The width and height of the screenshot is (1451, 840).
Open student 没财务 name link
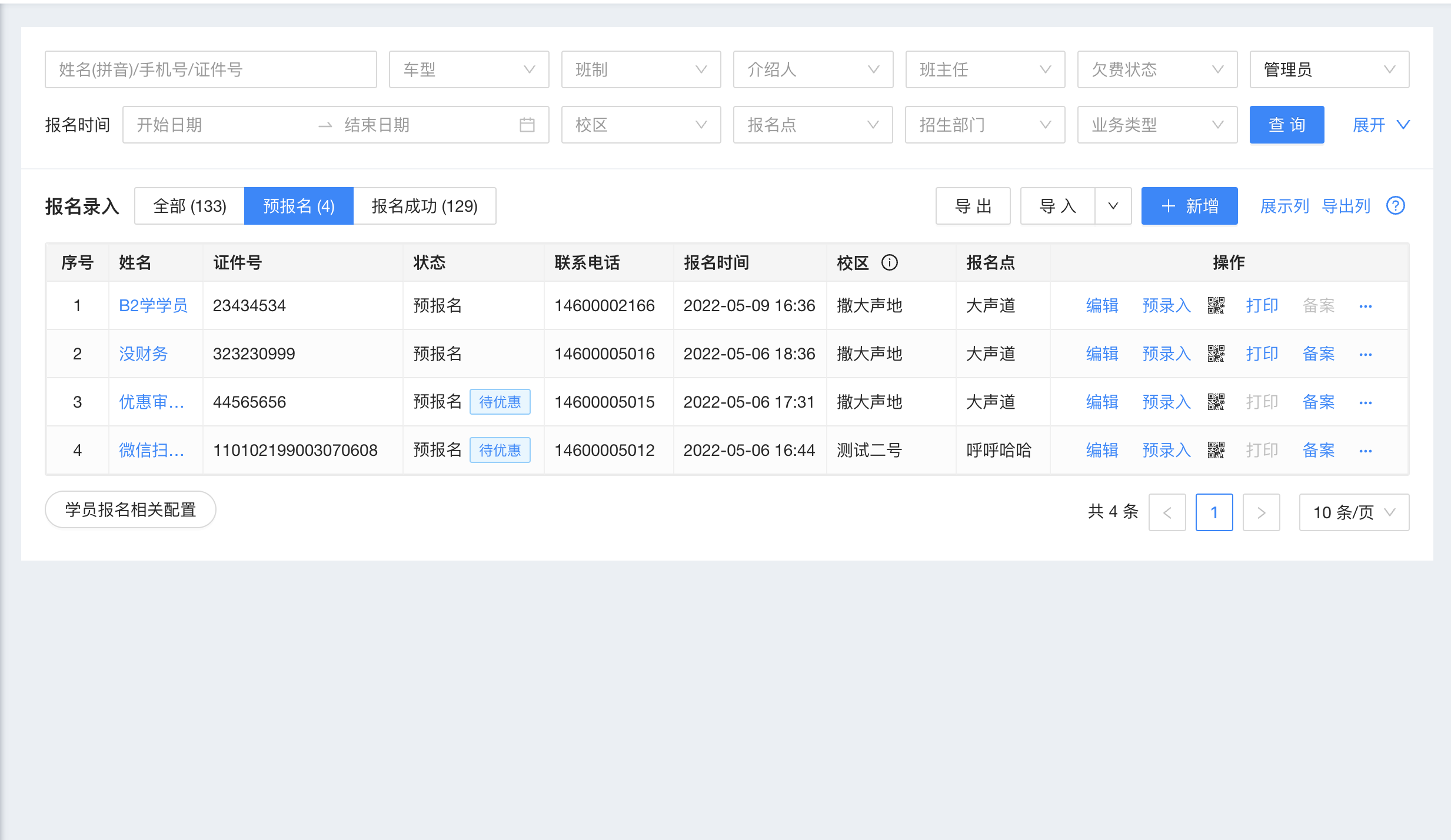tap(144, 354)
